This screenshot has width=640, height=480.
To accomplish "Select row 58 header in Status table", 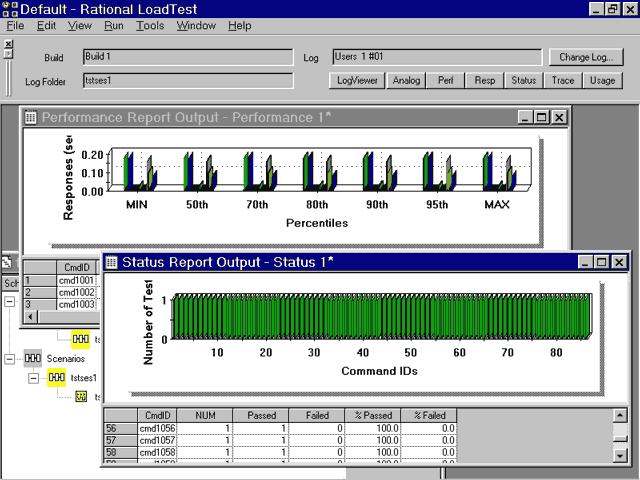I will click(x=121, y=452).
